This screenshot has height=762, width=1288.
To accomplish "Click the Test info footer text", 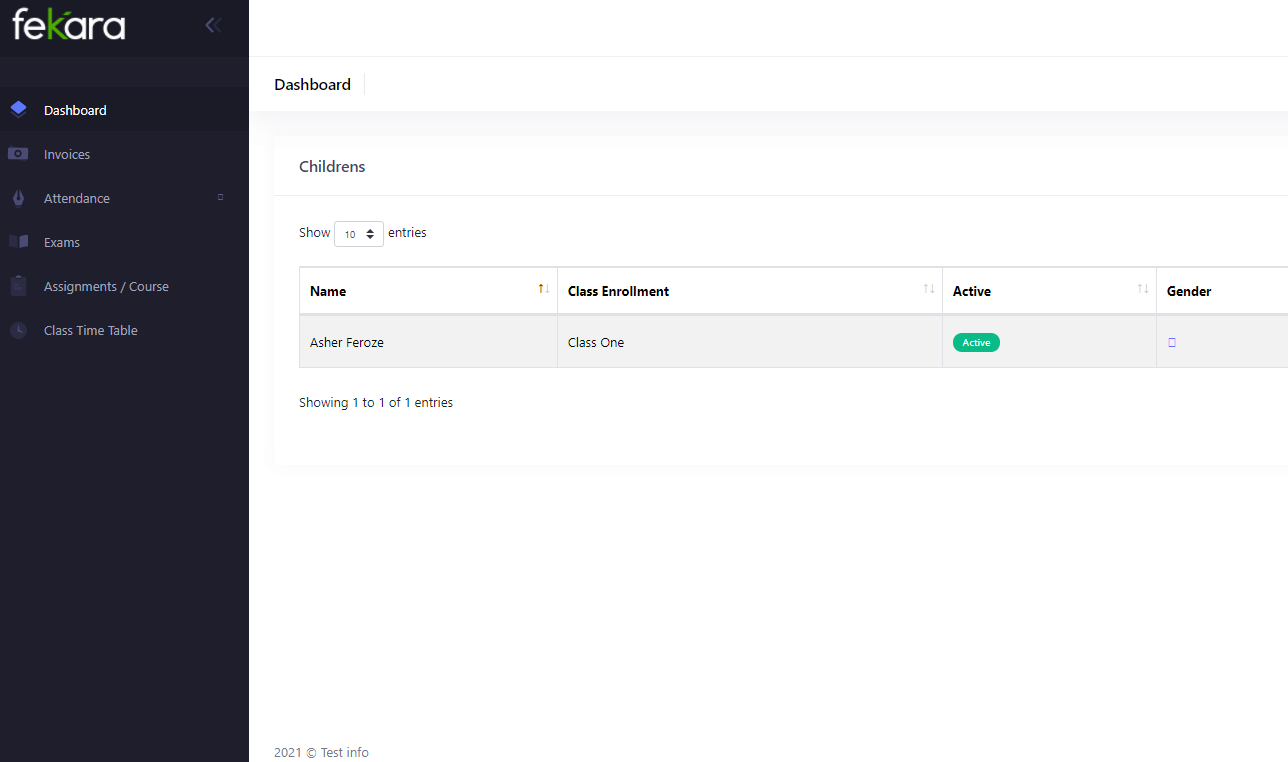I will click(x=343, y=752).
